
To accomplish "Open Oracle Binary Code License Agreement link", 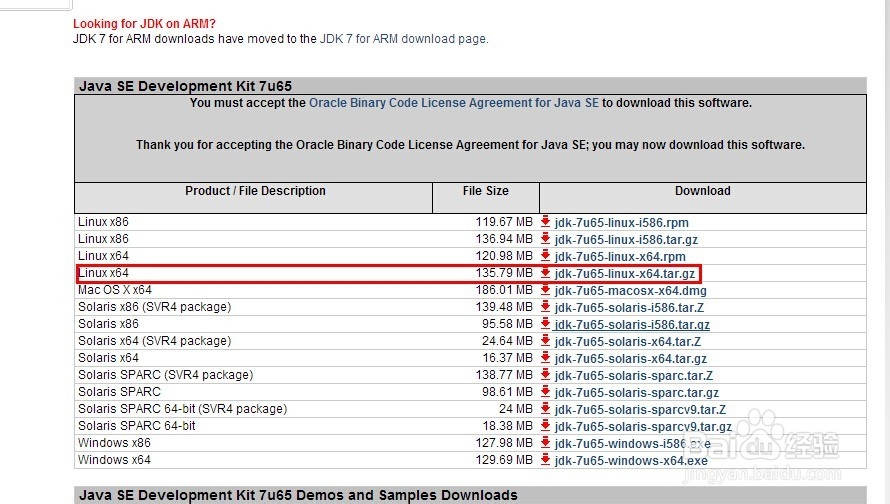I will tap(454, 103).
